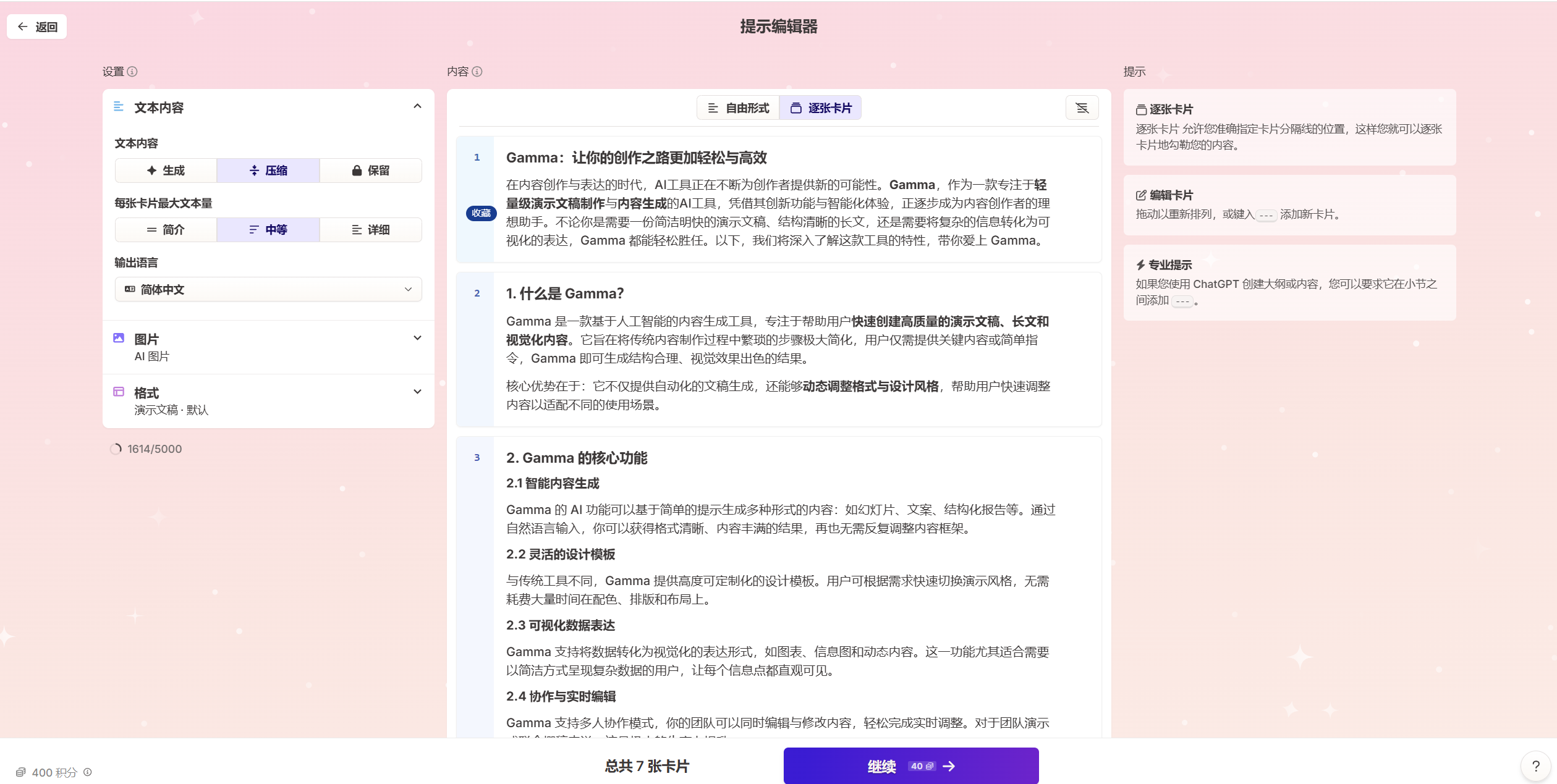Click the info icon next to 设置
1557x784 pixels.
tap(132, 72)
